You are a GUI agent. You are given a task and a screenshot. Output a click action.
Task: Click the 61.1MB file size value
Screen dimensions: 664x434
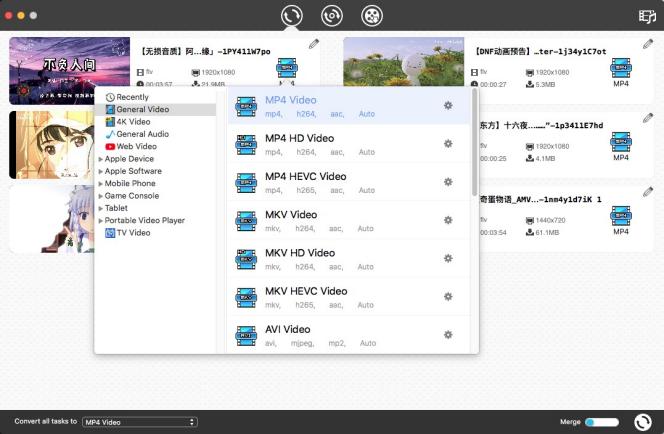tap(547, 232)
